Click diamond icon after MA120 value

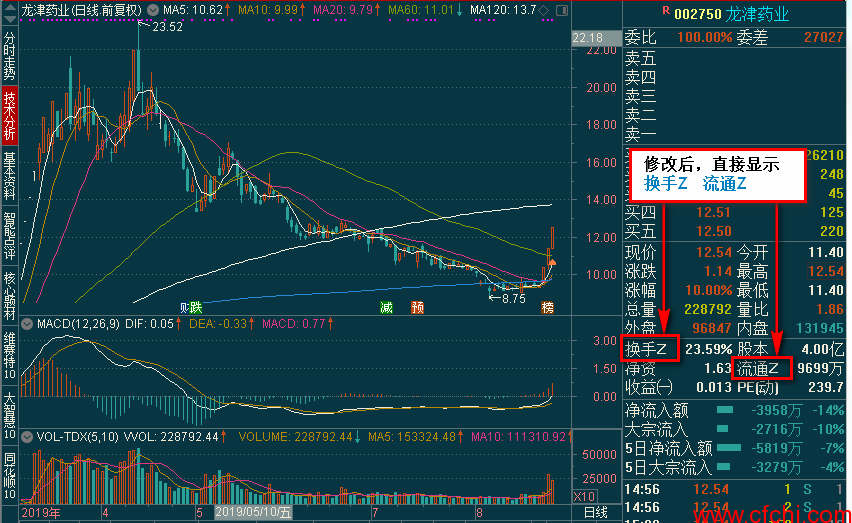coord(544,10)
